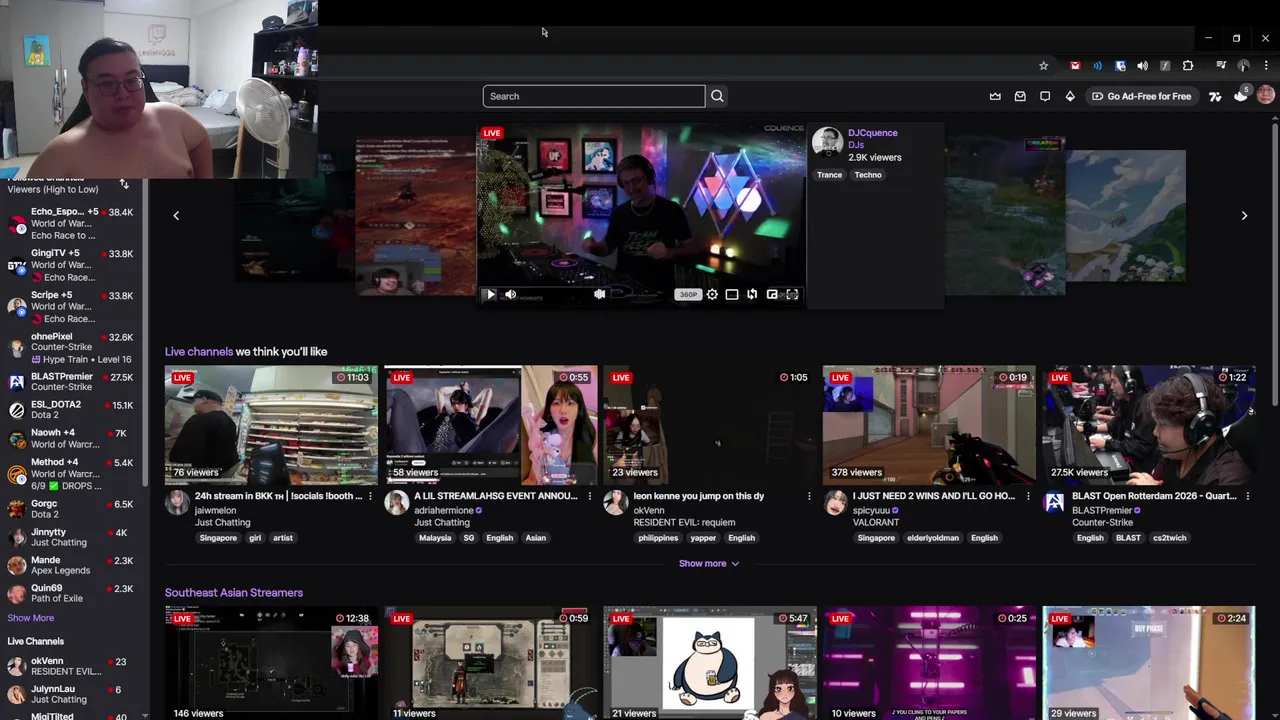
Task: Open spicyuuu channel avatar
Action: tap(835, 502)
